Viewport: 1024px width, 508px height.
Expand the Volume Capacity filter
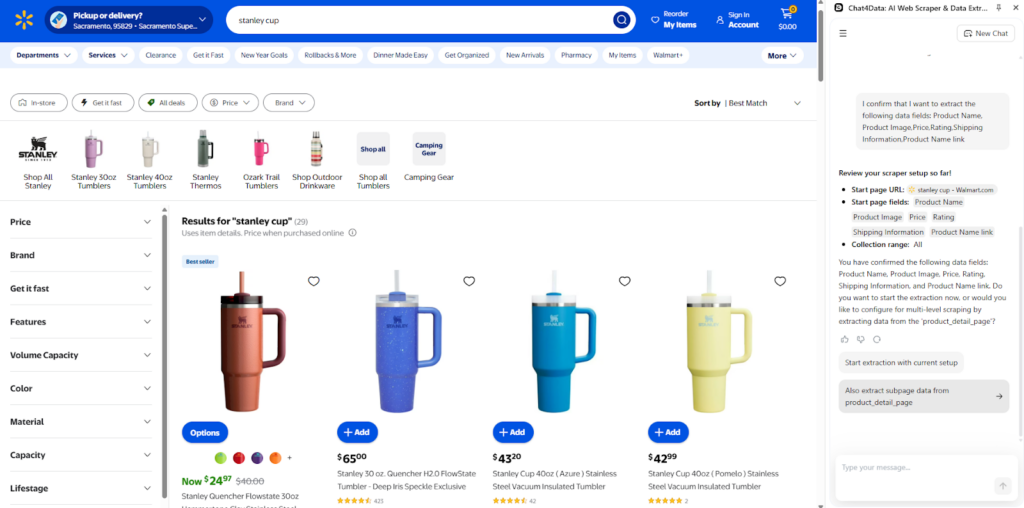pos(81,355)
